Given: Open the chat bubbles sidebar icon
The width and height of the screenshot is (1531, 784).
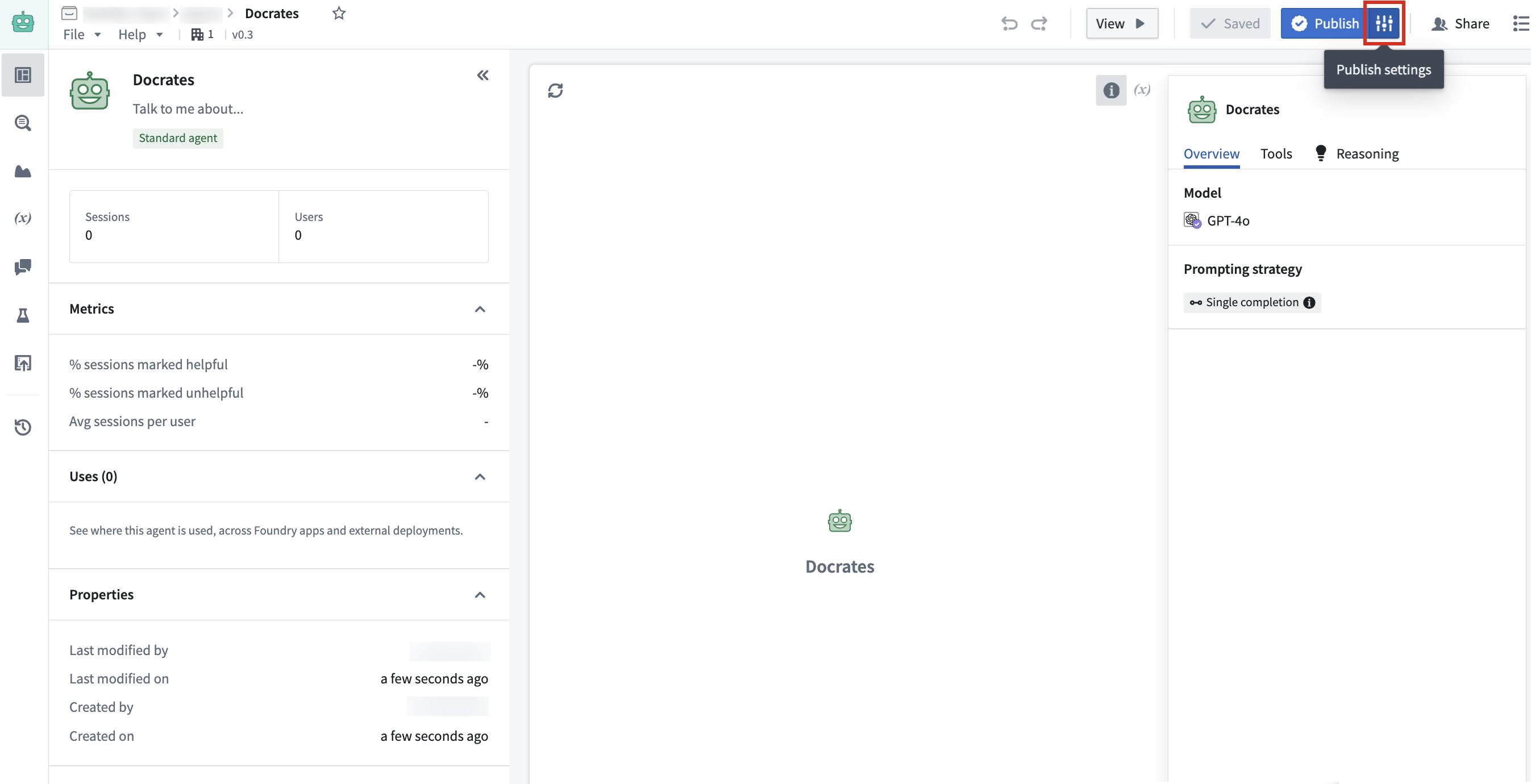Looking at the screenshot, I should [x=23, y=266].
